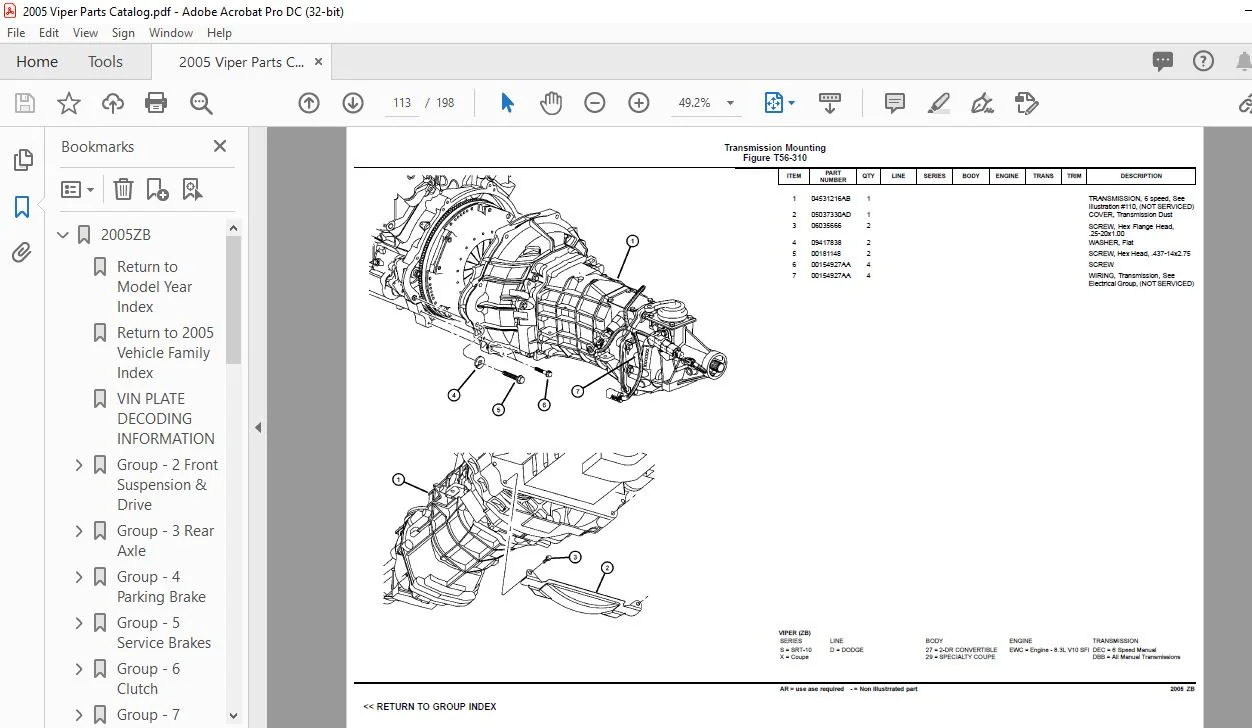Click the stamp tool icon
Image resolution: width=1252 pixels, height=728 pixels.
click(x=1026, y=103)
